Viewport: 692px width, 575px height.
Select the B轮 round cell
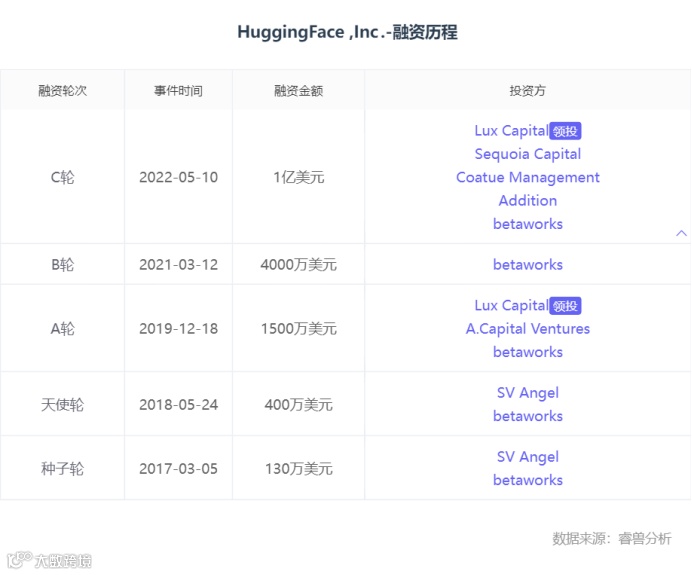pyautogui.click(x=62, y=265)
